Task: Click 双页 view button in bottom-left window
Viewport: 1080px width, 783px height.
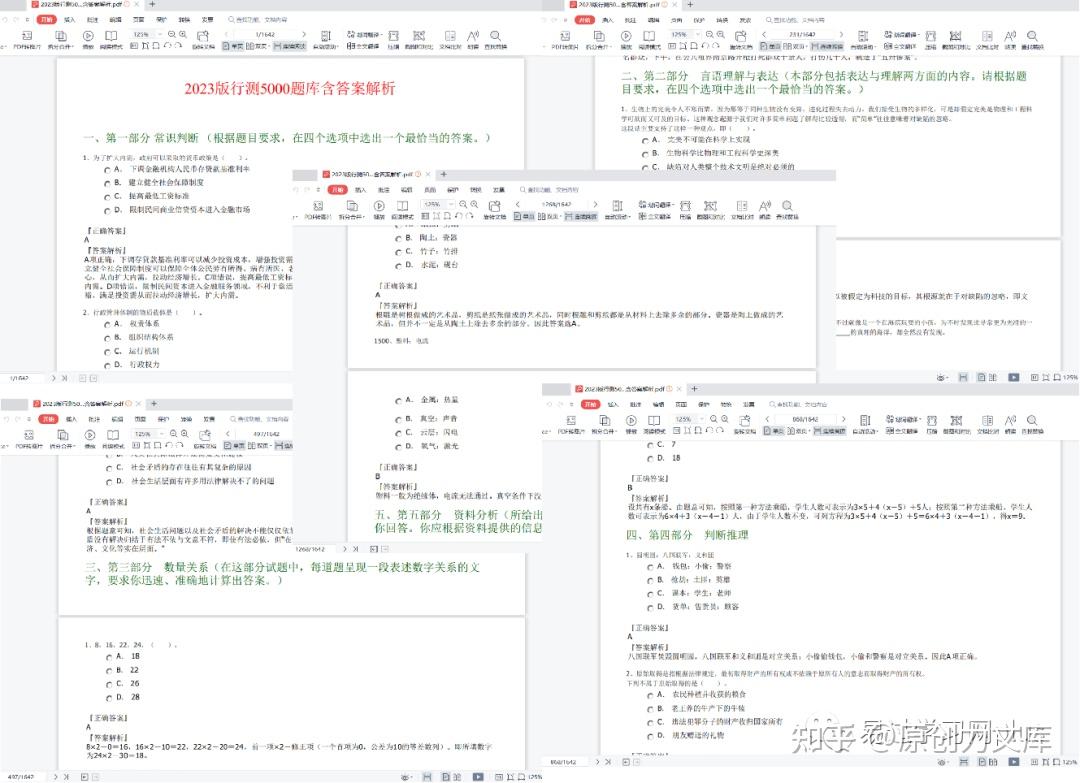Action: (259, 446)
